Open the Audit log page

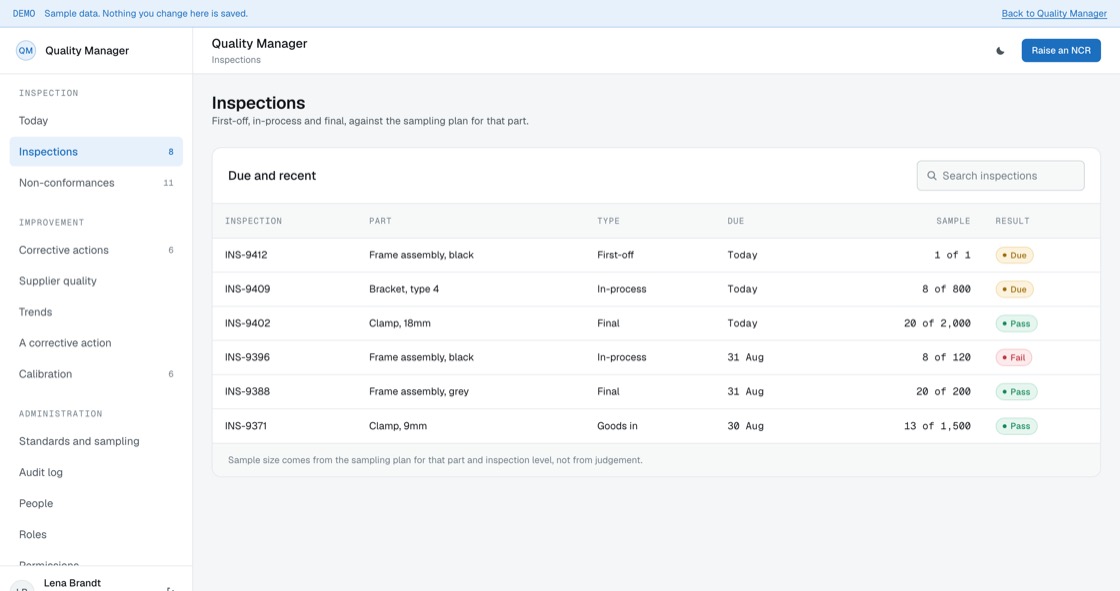(96, 472)
